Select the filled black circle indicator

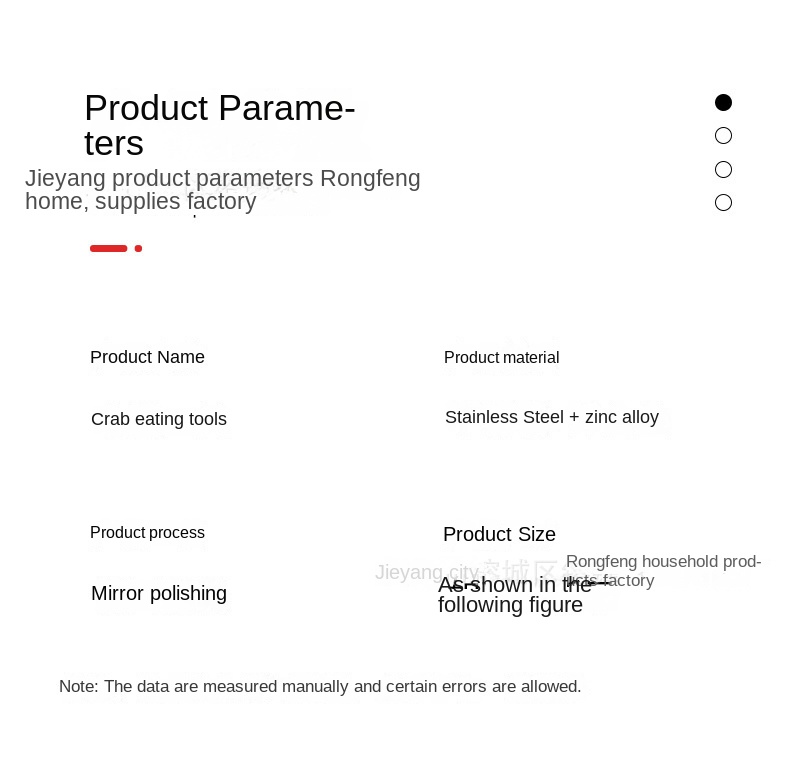click(723, 102)
